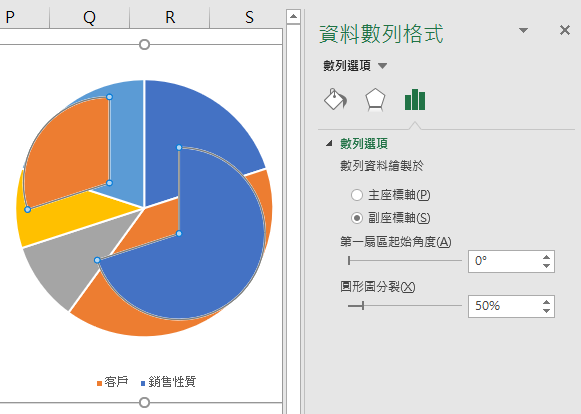The height and width of the screenshot is (414, 581).
Task: Click the 50% explosion input field
Action: pyautogui.click(x=504, y=307)
